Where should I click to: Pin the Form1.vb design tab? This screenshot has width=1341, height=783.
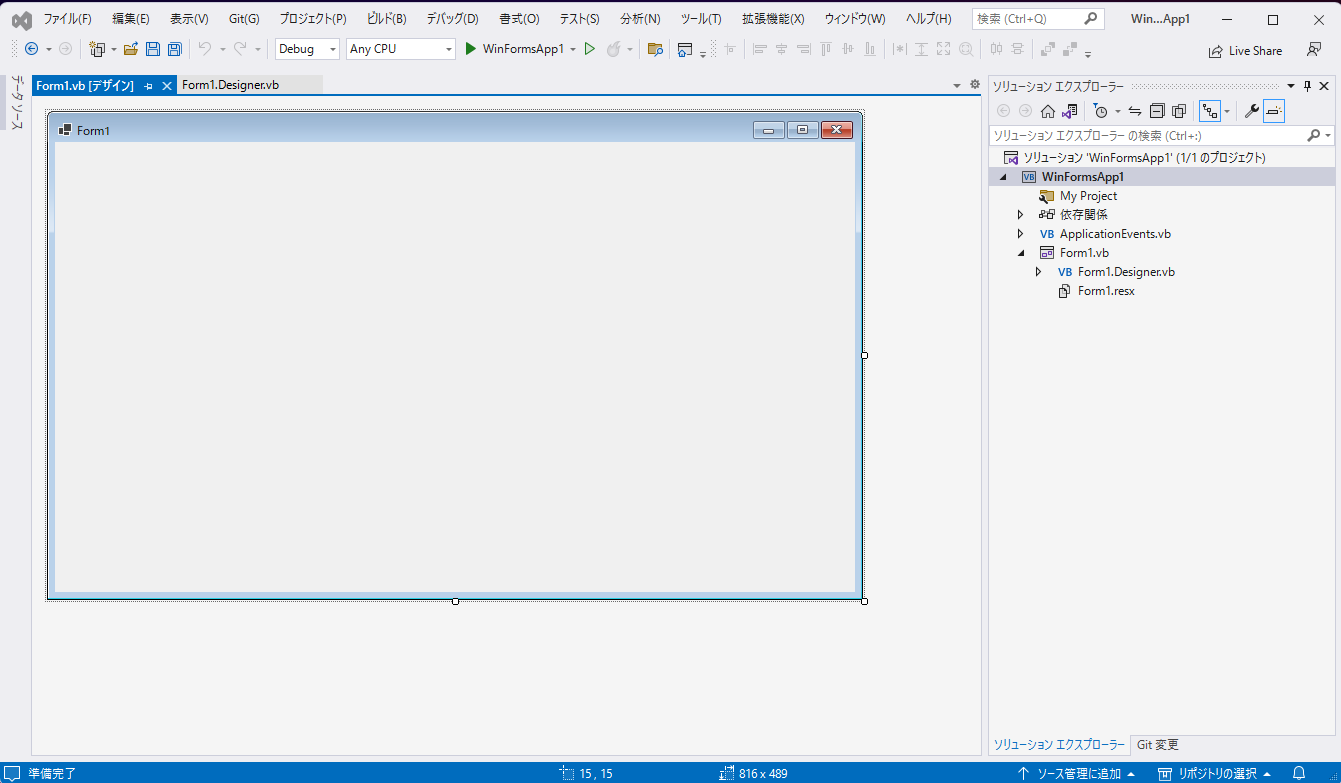pos(148,86)
